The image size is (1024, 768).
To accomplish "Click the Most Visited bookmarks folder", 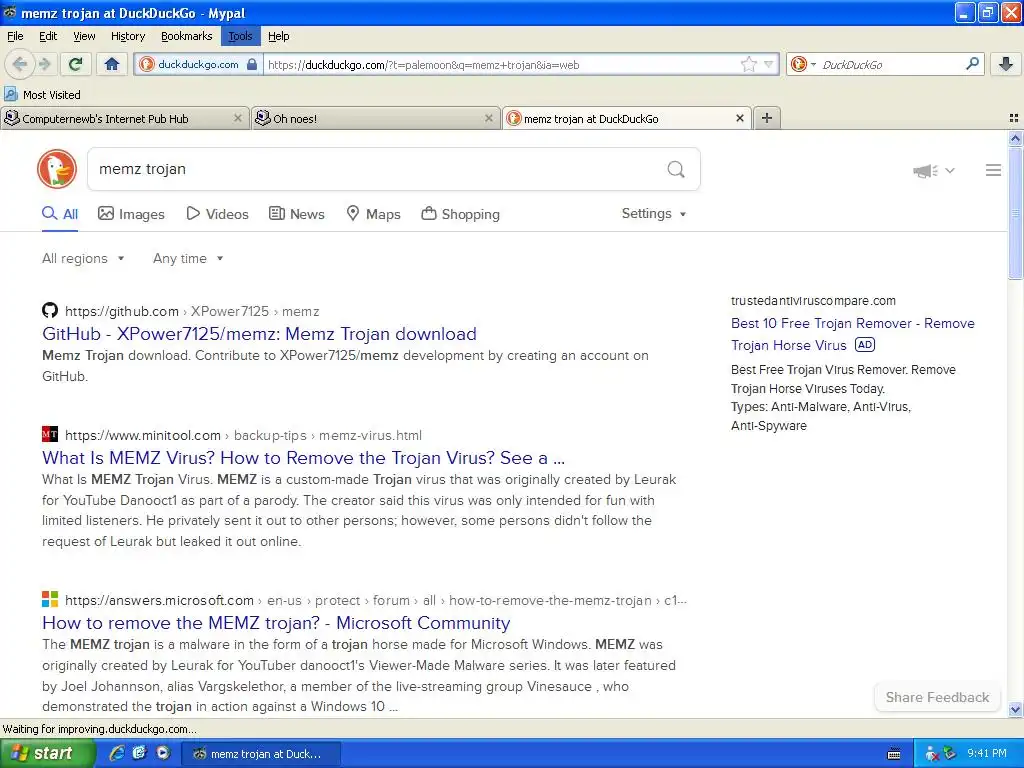I will 43,95.
